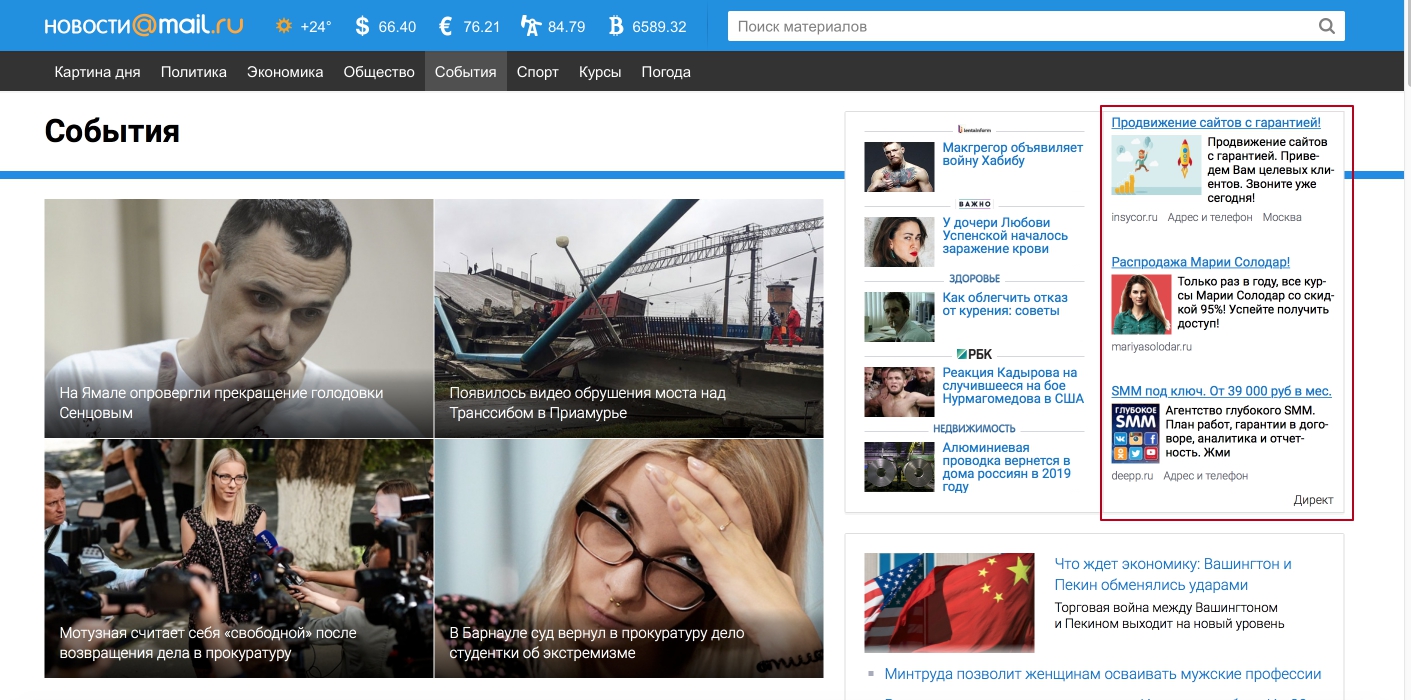Image resolution: width=1411 pixels, height=700 pixels.
Task: Open the Общество section
Action: 379,72
